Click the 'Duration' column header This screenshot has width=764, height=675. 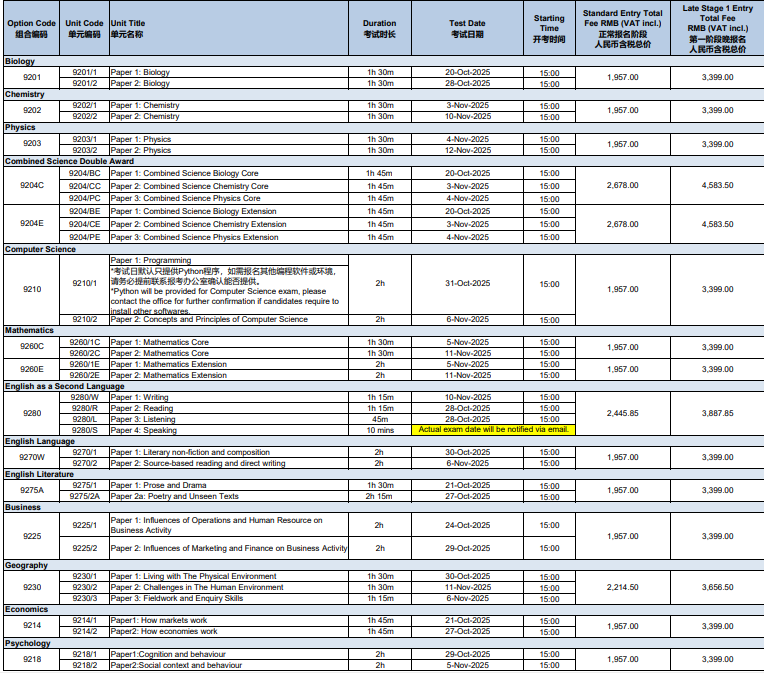point(380,28)
